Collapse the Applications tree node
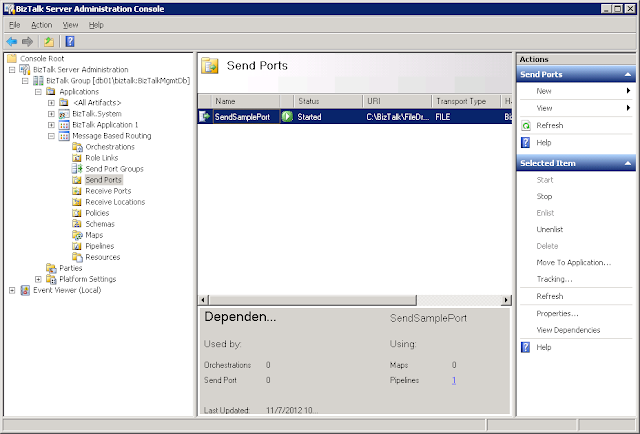 click(x=38, y=92)
